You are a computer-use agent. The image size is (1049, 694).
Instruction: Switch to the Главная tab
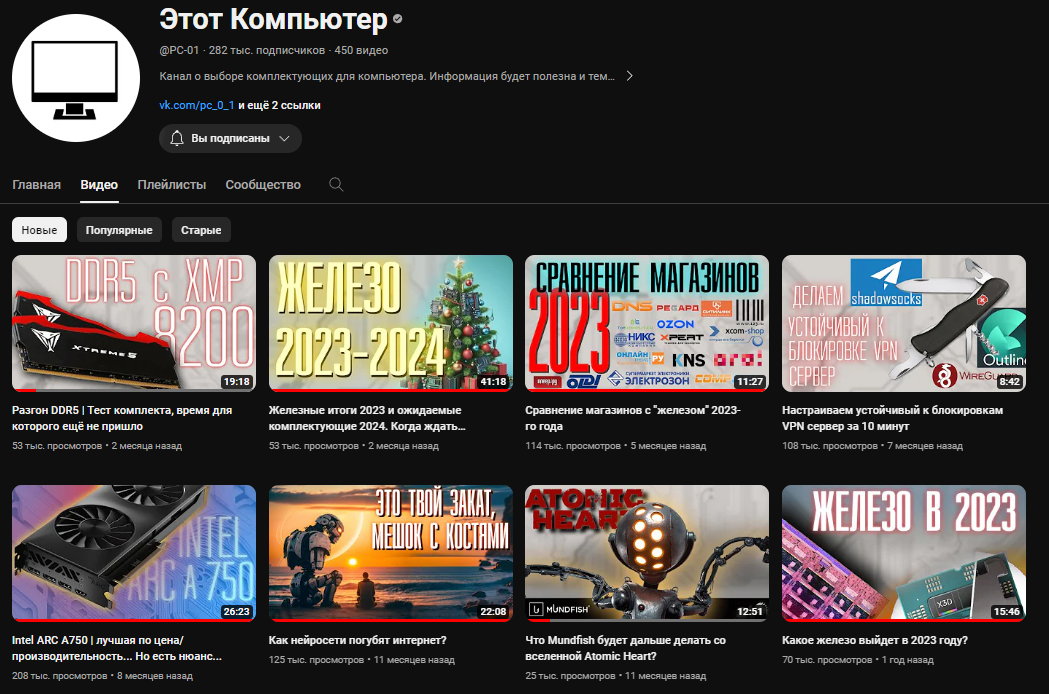tap(36, 185)
